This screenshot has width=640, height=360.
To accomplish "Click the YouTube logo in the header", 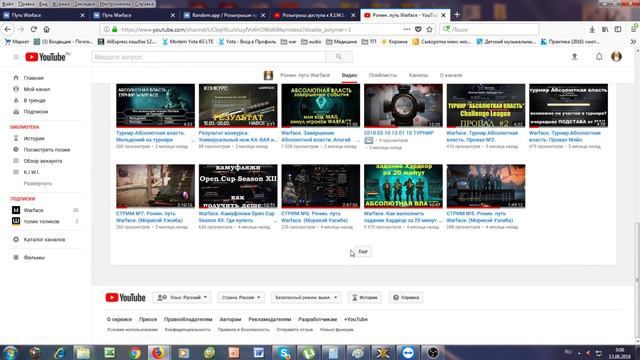I will click(x=45, y=57).
